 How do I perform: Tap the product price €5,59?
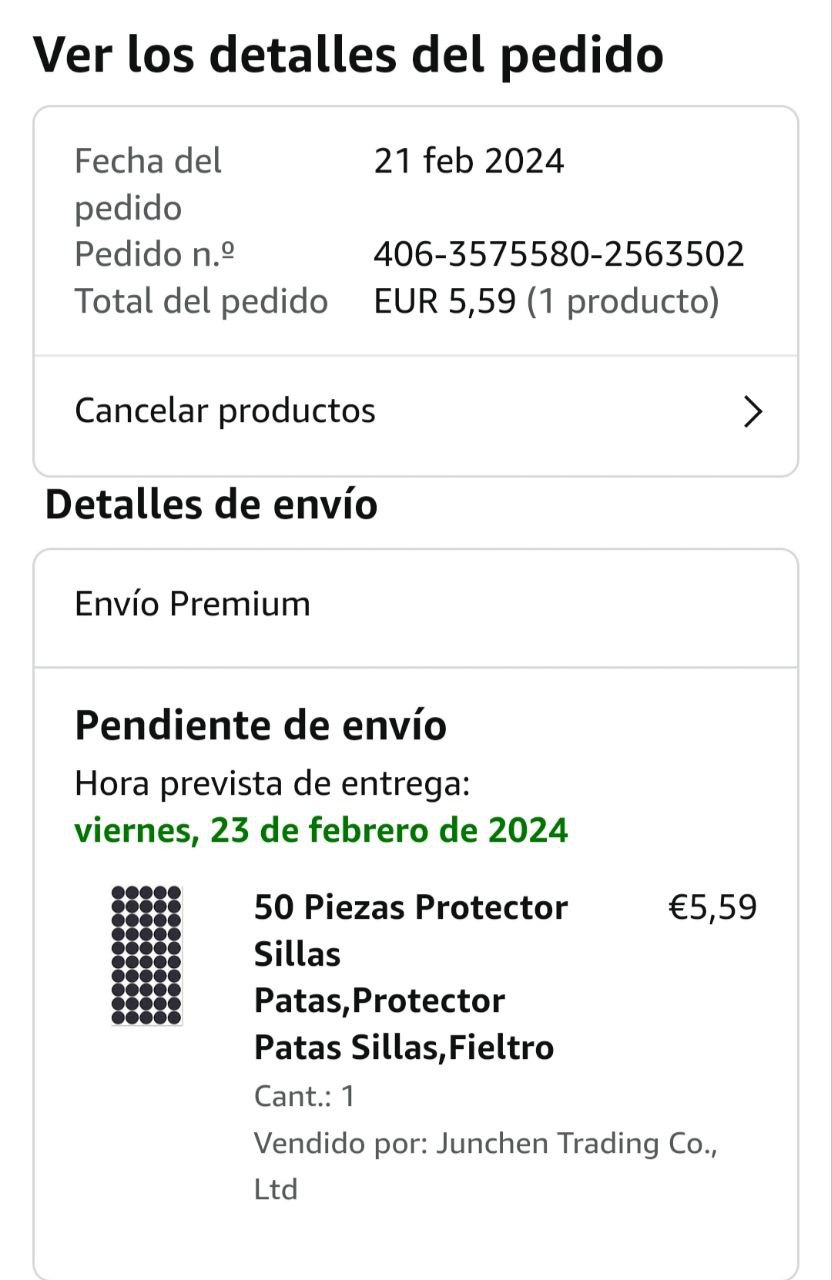point(712,908)
